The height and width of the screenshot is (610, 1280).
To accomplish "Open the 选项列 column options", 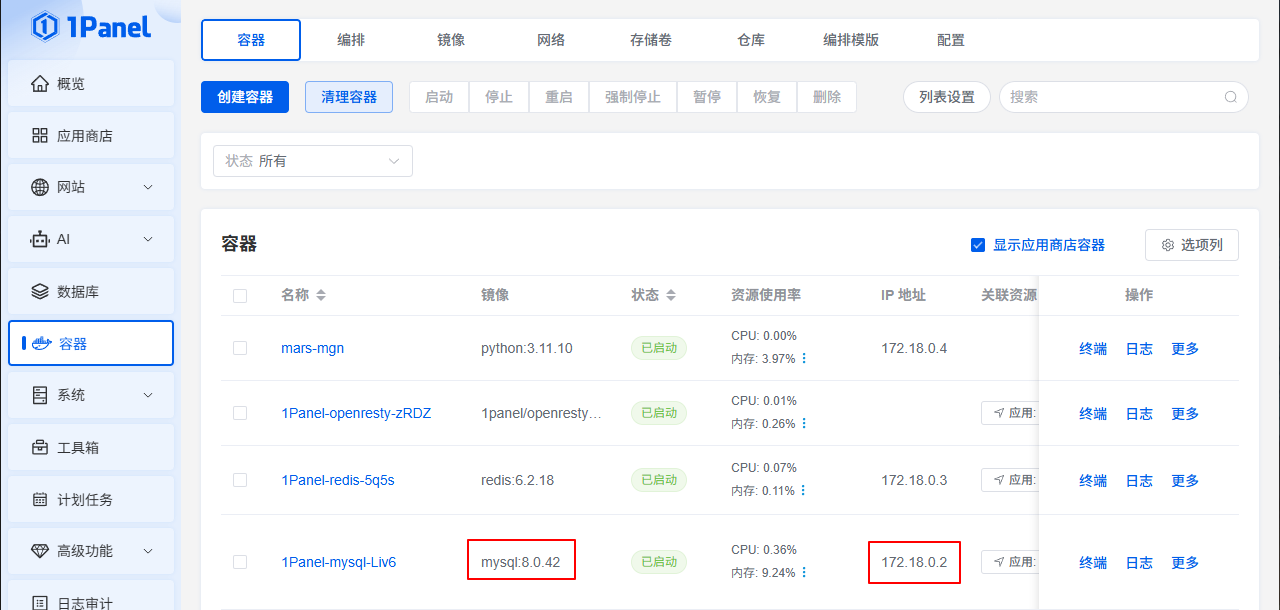I will (x=1192, y=245).
